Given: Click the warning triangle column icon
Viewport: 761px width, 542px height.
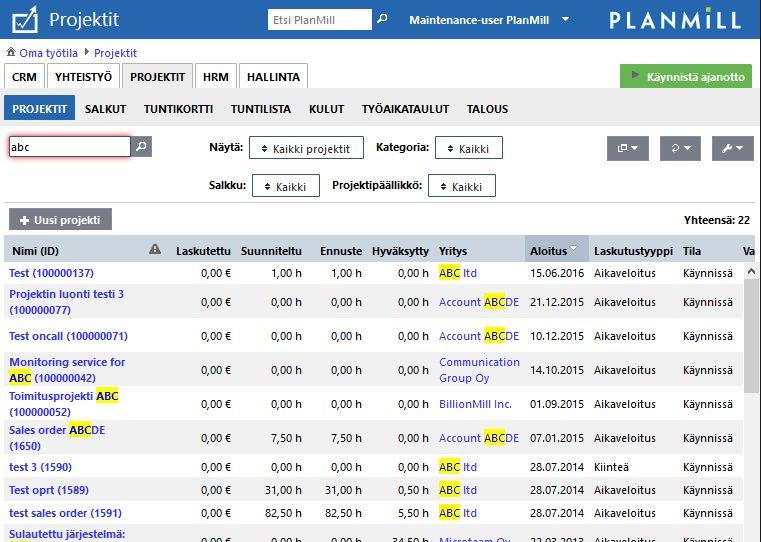Looking at the screenshot, I should click(155, 249).
